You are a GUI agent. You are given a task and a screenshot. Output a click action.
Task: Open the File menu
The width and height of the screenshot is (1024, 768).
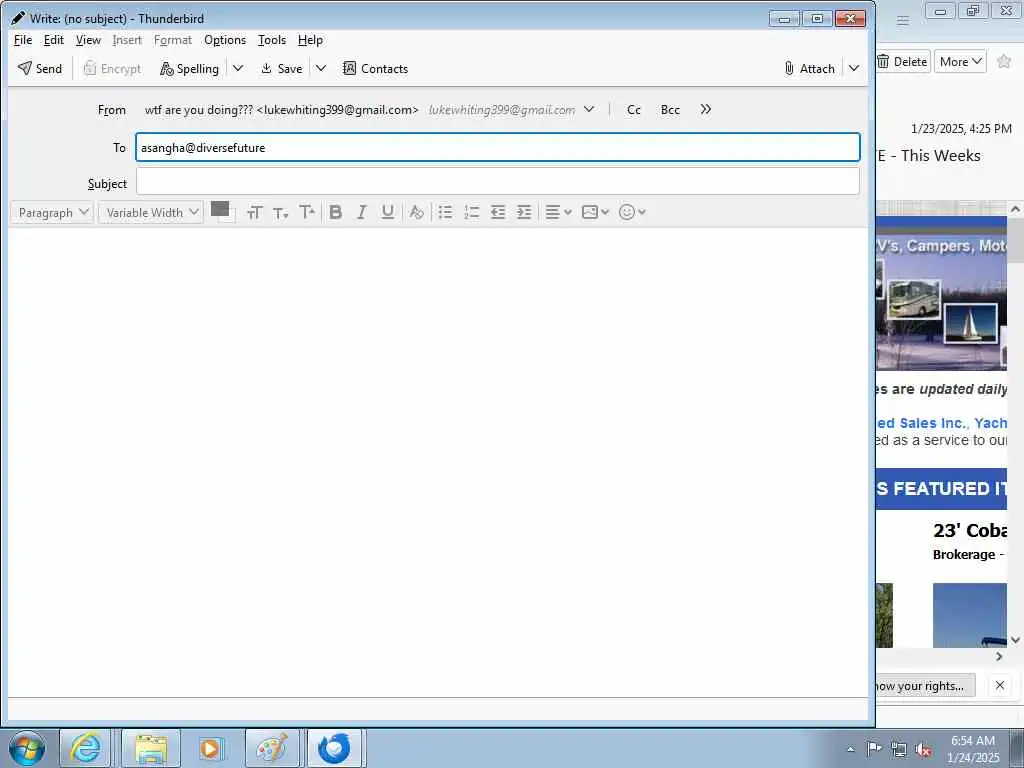tap(23, 40)
